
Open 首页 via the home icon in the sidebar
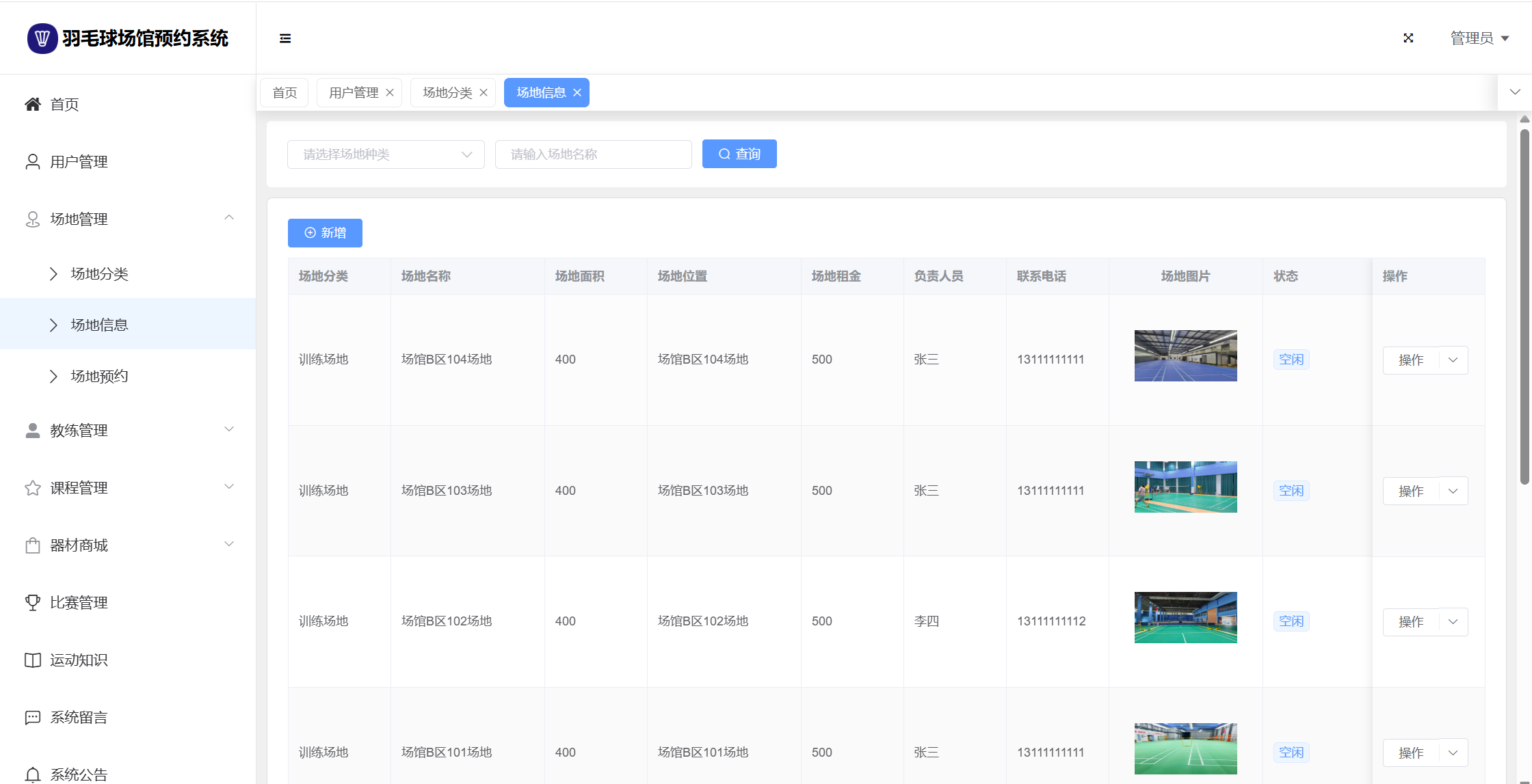[32, 104]
